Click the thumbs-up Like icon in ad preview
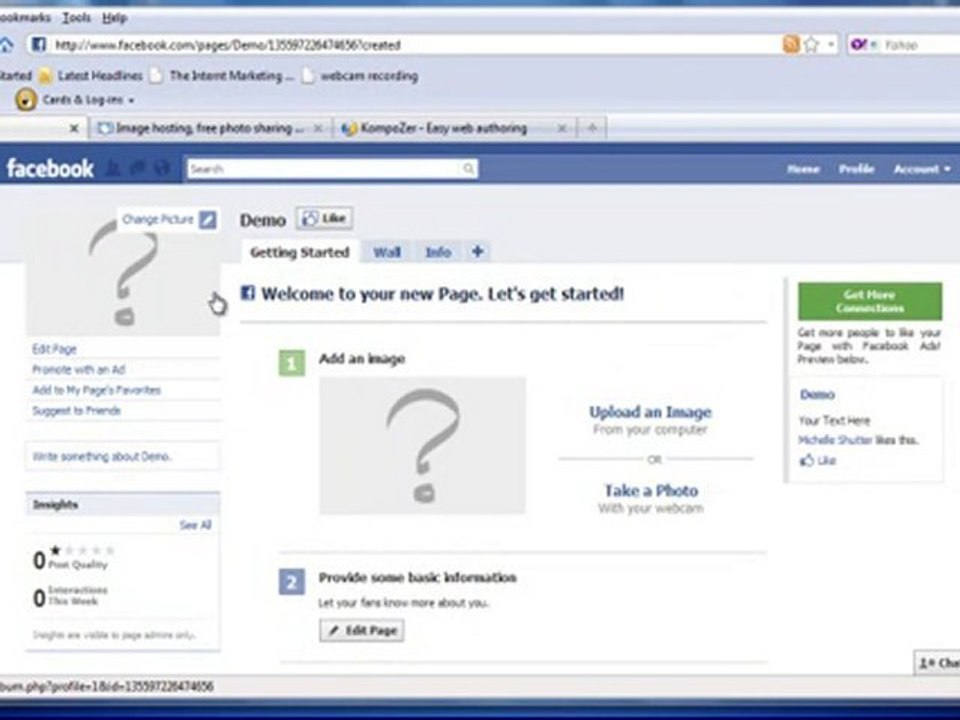 pos(807,460)
